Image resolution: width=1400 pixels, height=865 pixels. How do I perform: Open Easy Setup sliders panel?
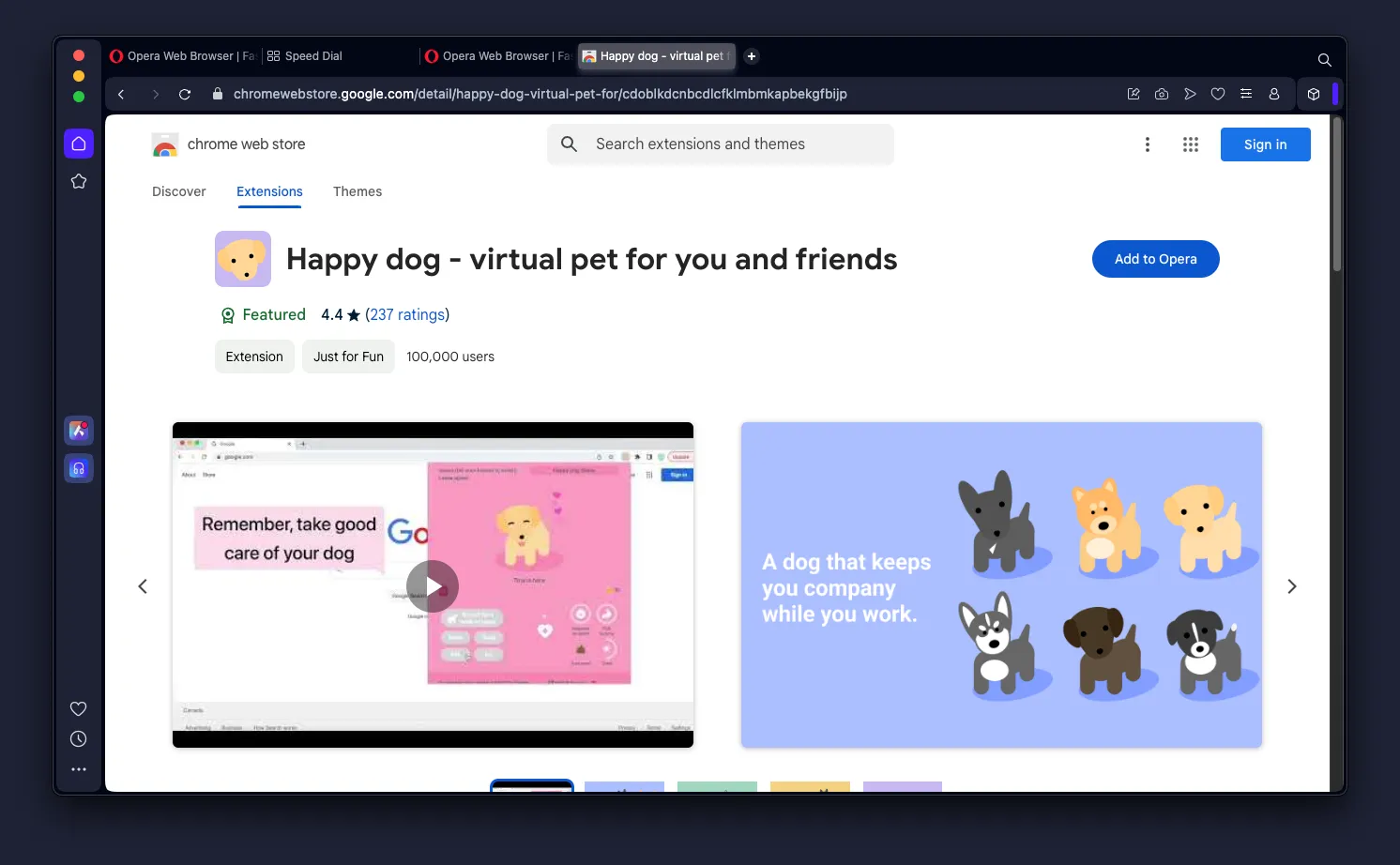click(1246, 94)
